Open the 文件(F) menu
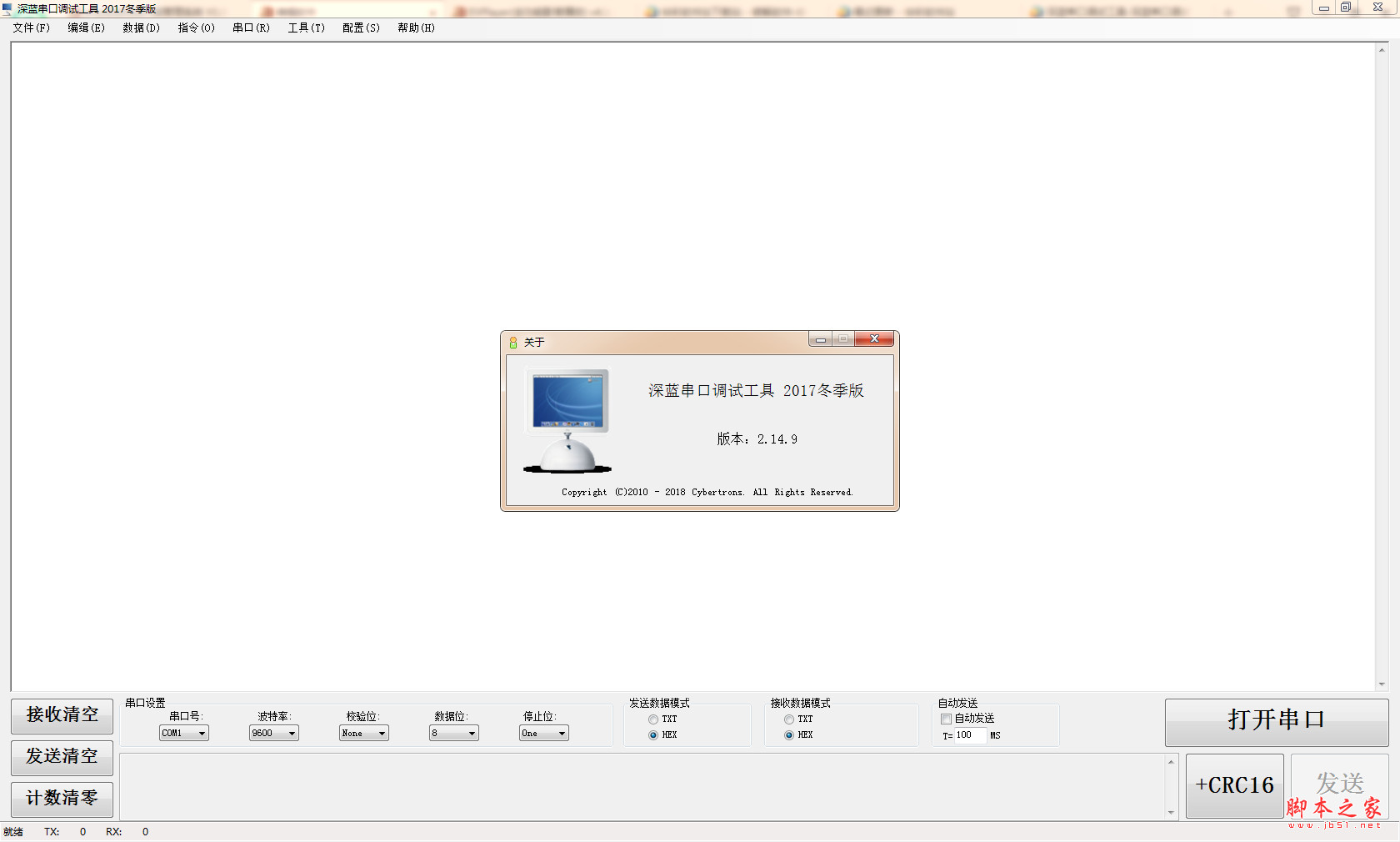The width and height of the screenshot is (1400, 842). click(32, 28)
